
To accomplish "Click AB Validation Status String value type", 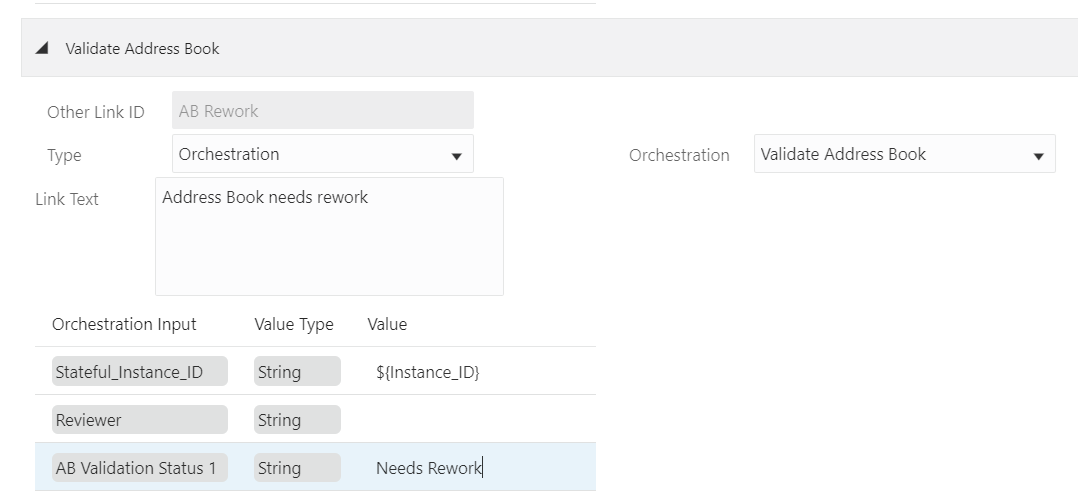I will click(297, 468).
